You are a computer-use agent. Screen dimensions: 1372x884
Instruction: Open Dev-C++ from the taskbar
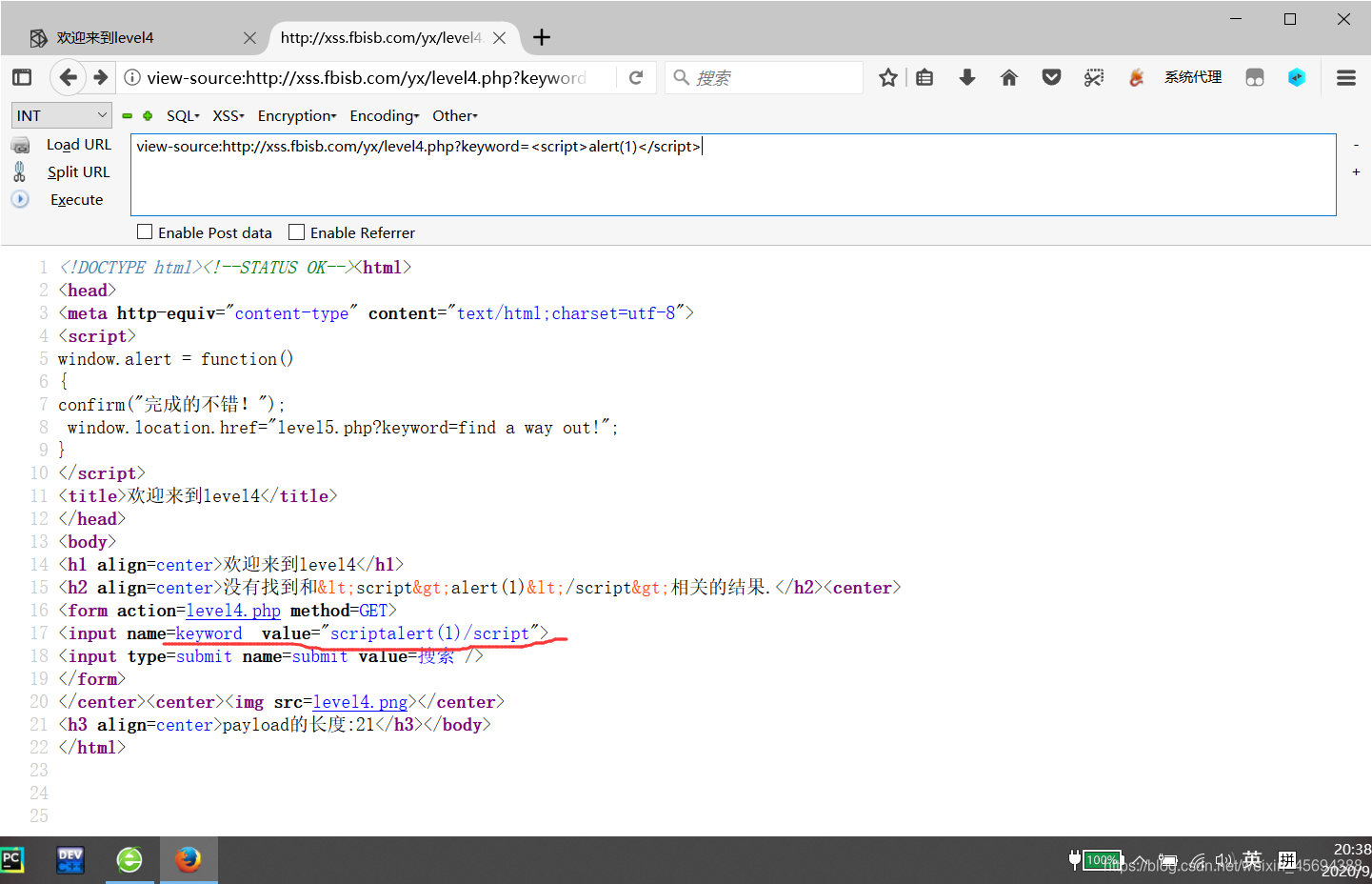coord(70,860)
